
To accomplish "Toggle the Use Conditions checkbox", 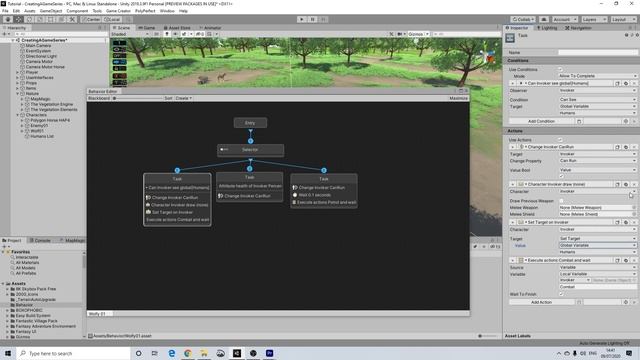I will [x=560, y=69].
